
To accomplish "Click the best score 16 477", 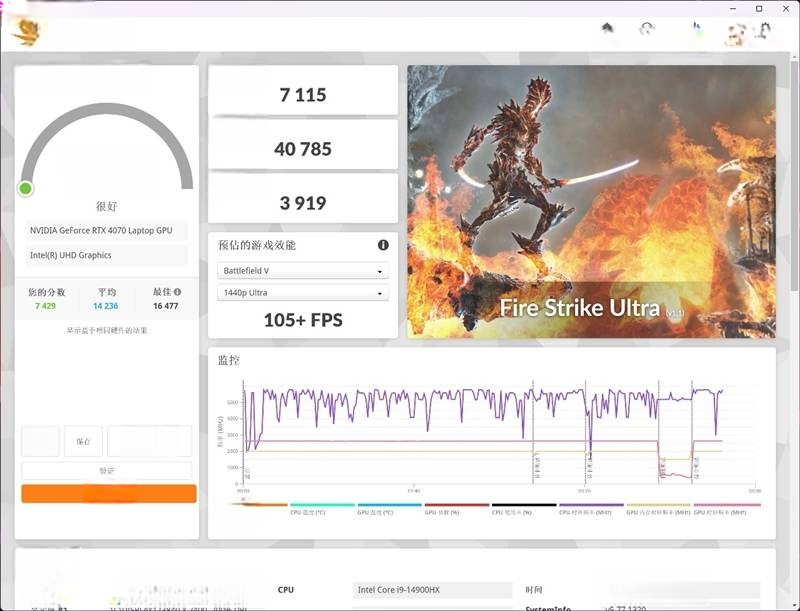I will [x=165, y=306].
